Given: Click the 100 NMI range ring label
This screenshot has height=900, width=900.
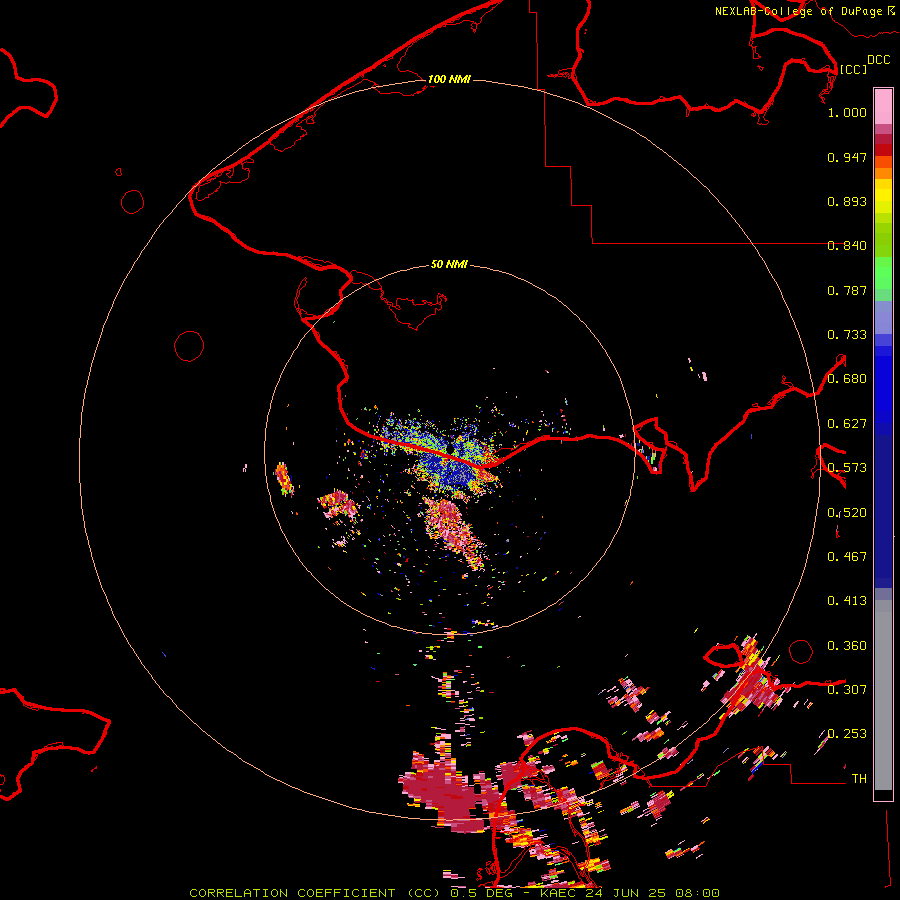Looking at the screenshot, I should click(449, 79).
